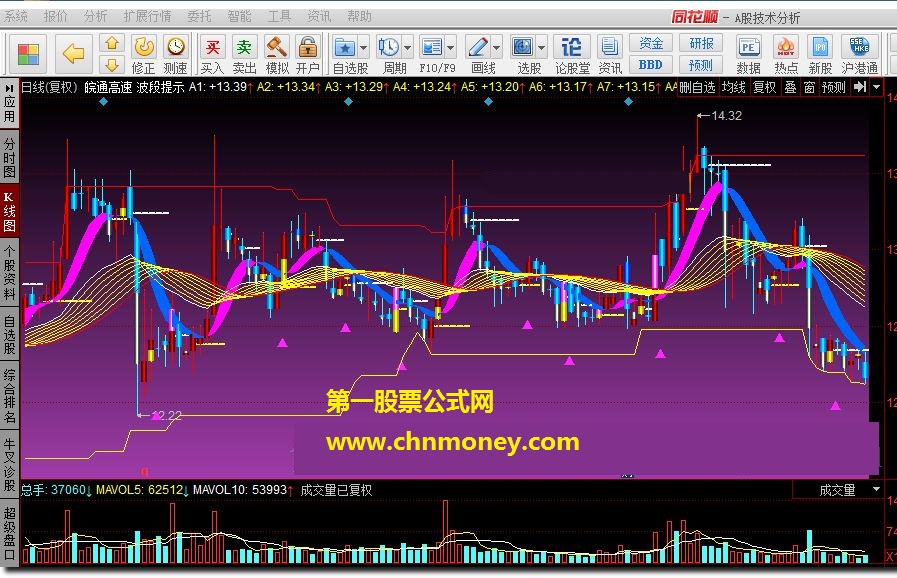
Task: Click the yellow up arrow button
Action: pyautogui.click(x=112, y=43)
